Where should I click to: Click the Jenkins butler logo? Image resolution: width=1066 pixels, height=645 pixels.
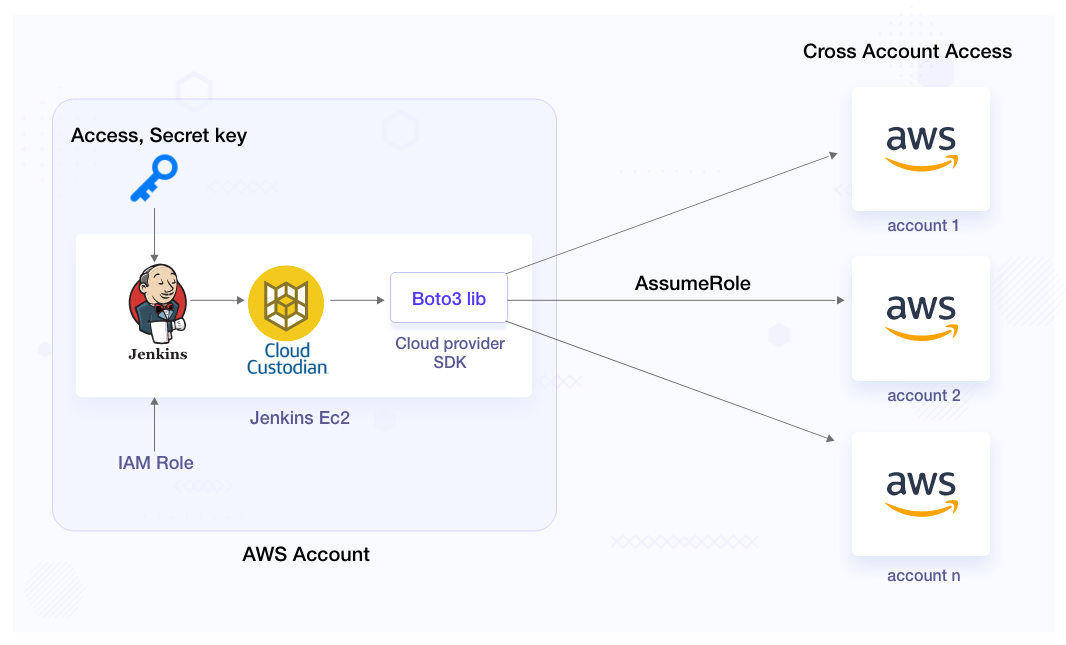[158, 303]
